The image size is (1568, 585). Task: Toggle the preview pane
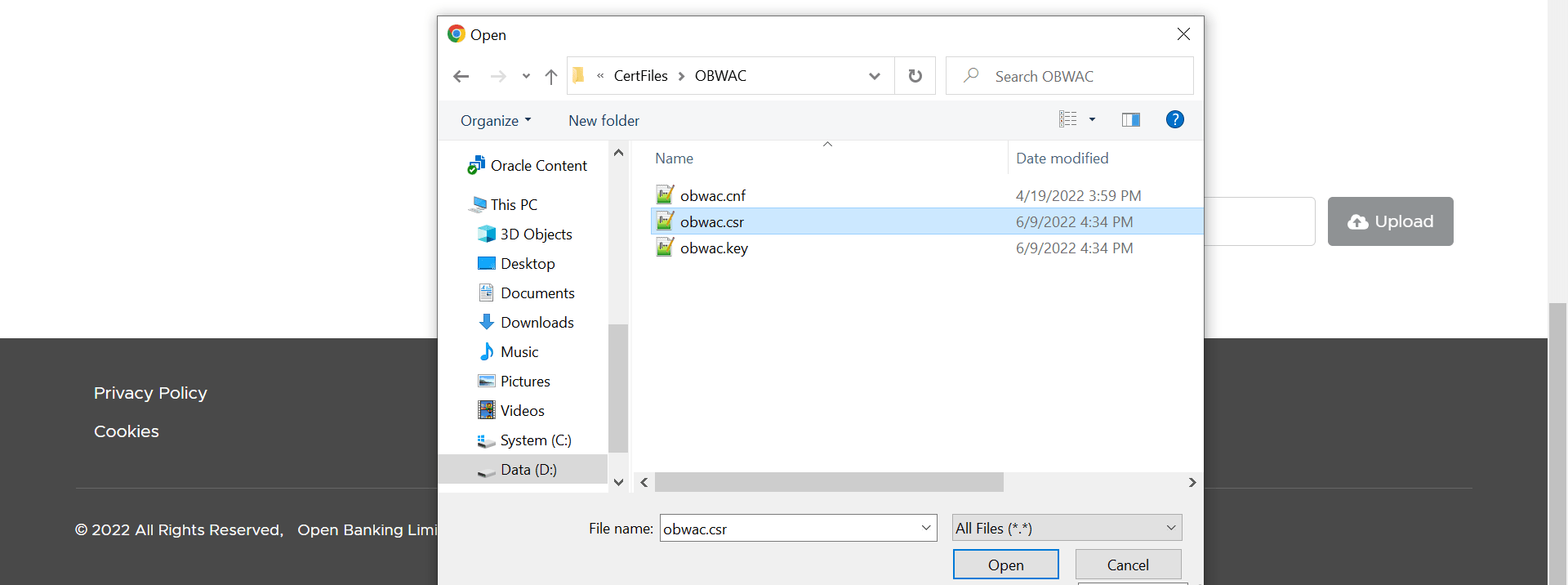[x=1131, y=120]
